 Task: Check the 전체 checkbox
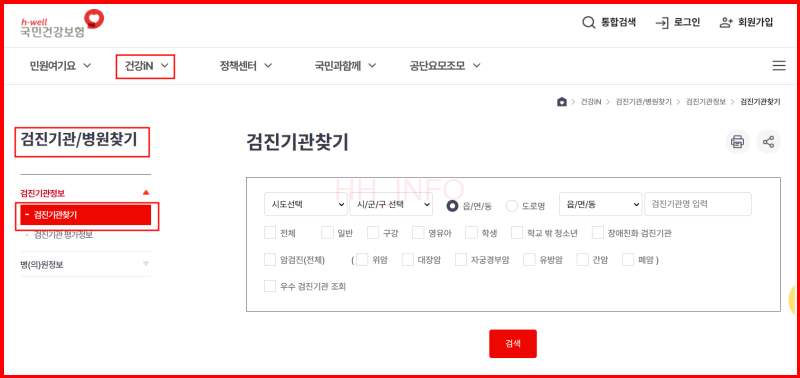(x=270, y=233)
